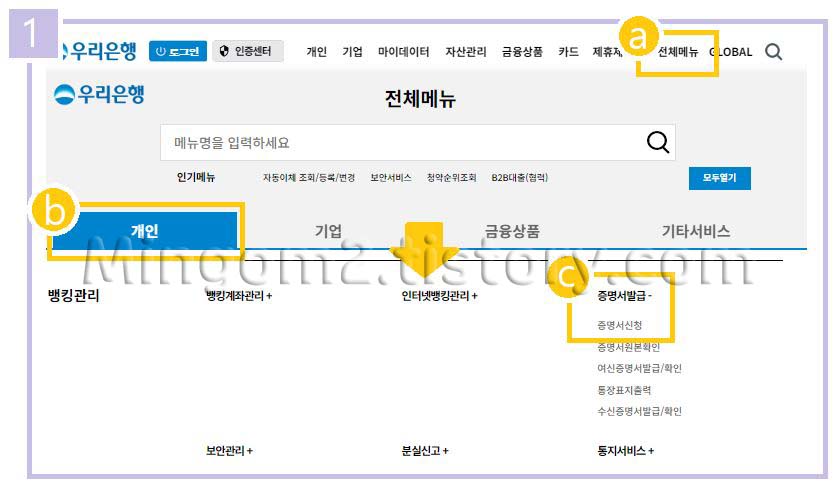This screenshot has width=838, height=488.
Task: Click the B2B대출(협력) popular menu link
Action: [519, 177]
